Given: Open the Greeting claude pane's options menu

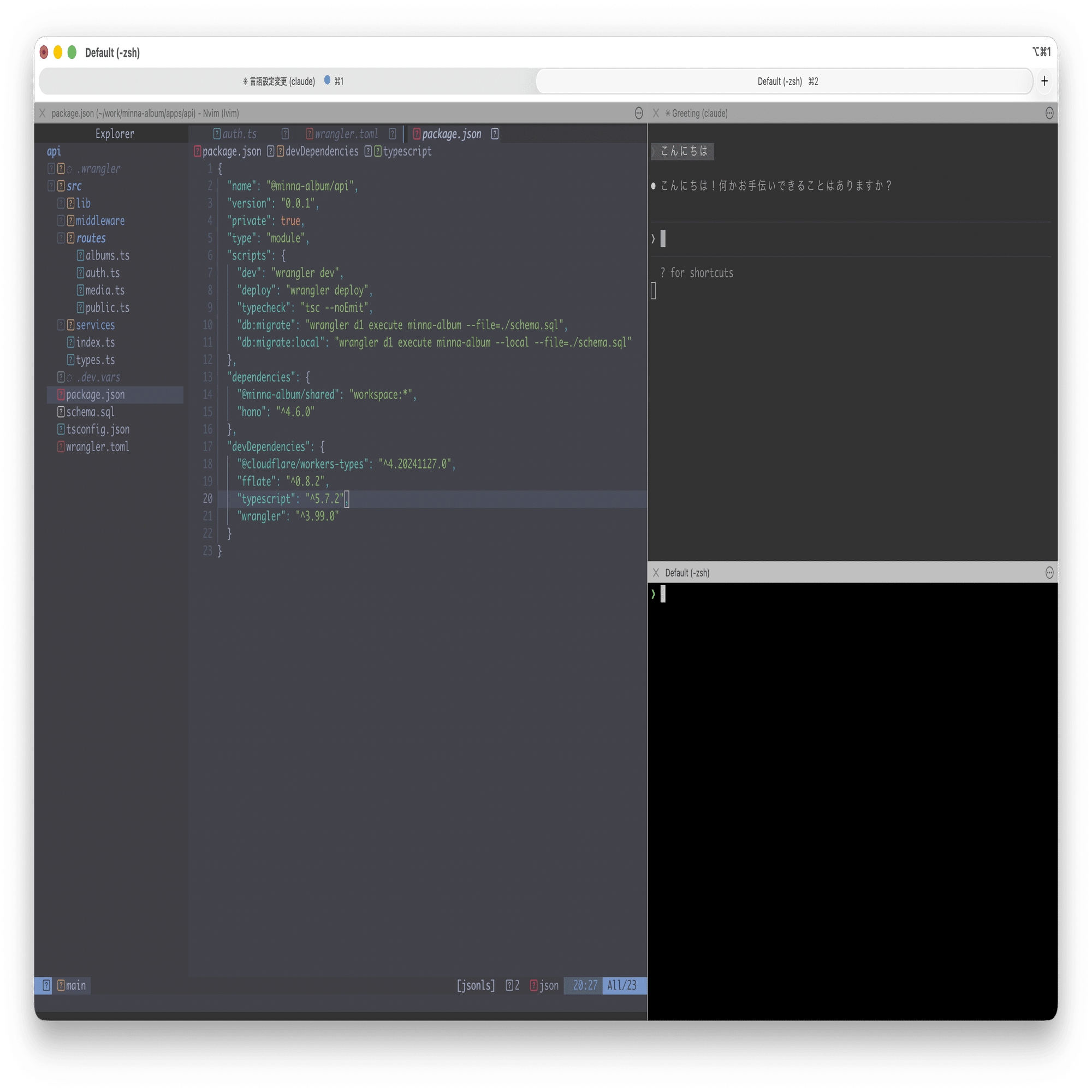Looking at the screenshot, I should tap(1049, 113).
